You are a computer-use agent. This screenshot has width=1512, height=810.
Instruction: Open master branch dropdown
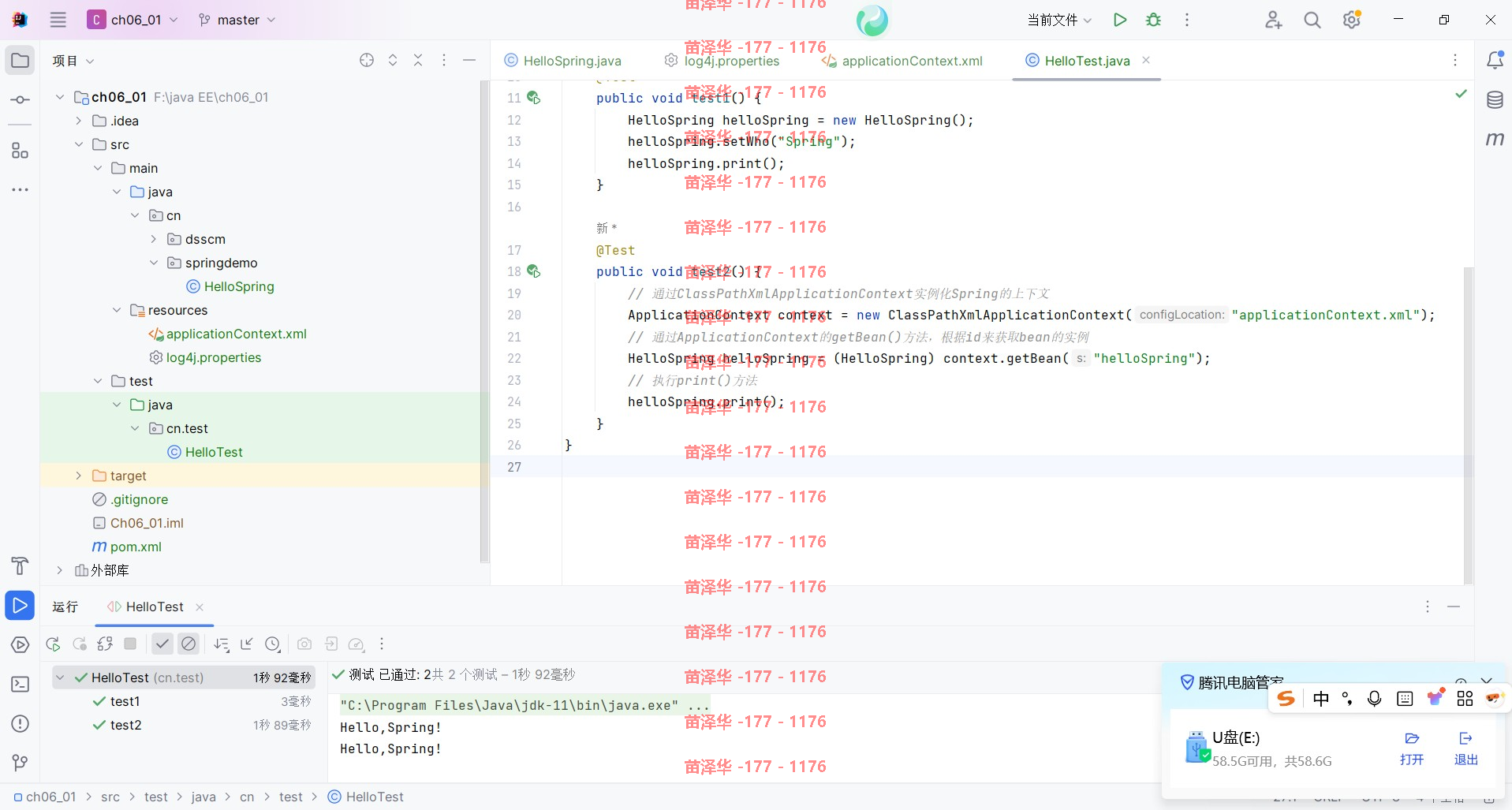click(x=237, y=20)
